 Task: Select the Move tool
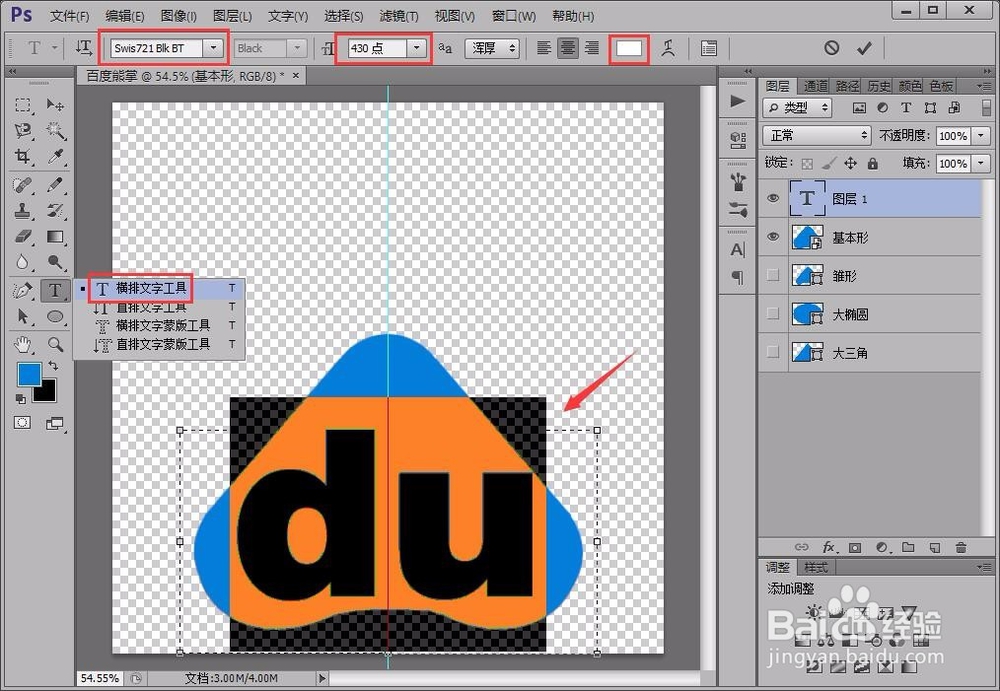55,105
